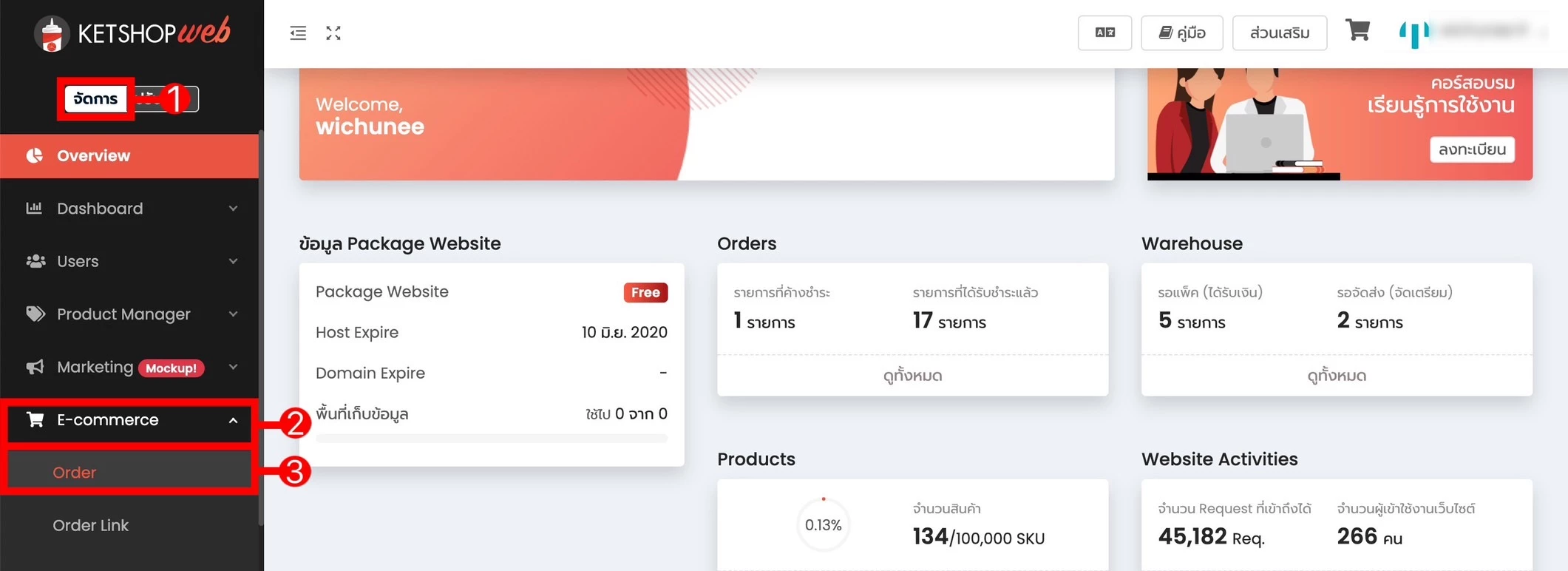Open the language translation switcher
The image size is (1568, 571).
pos(1104,33)
